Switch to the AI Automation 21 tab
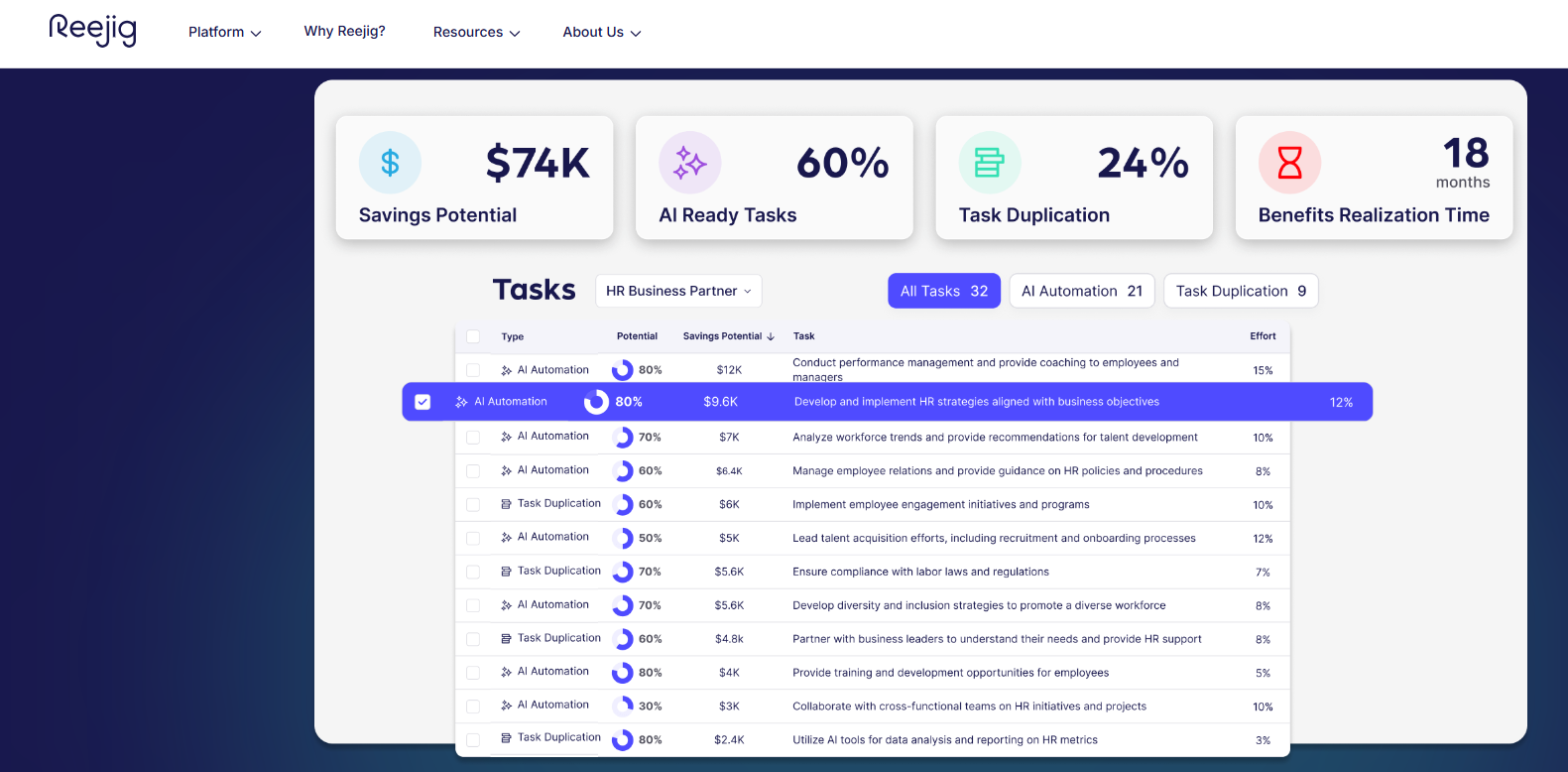1568x772 pixels. click(1081, 291)
